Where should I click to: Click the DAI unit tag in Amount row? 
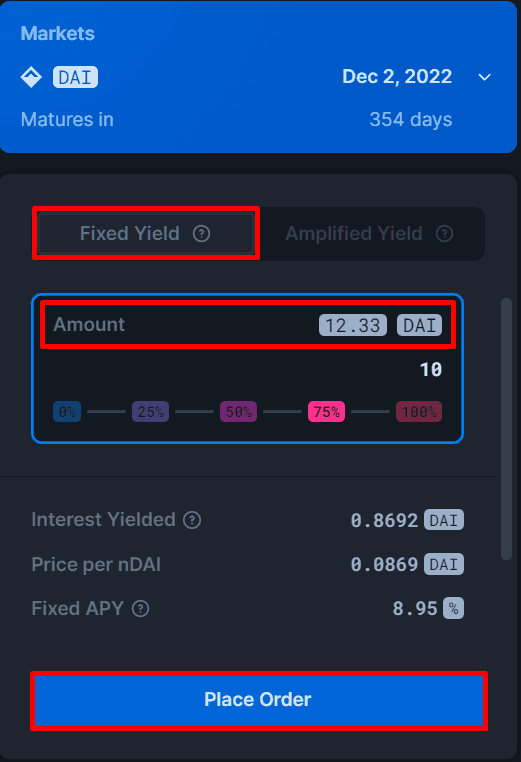[x=419, y=325]
